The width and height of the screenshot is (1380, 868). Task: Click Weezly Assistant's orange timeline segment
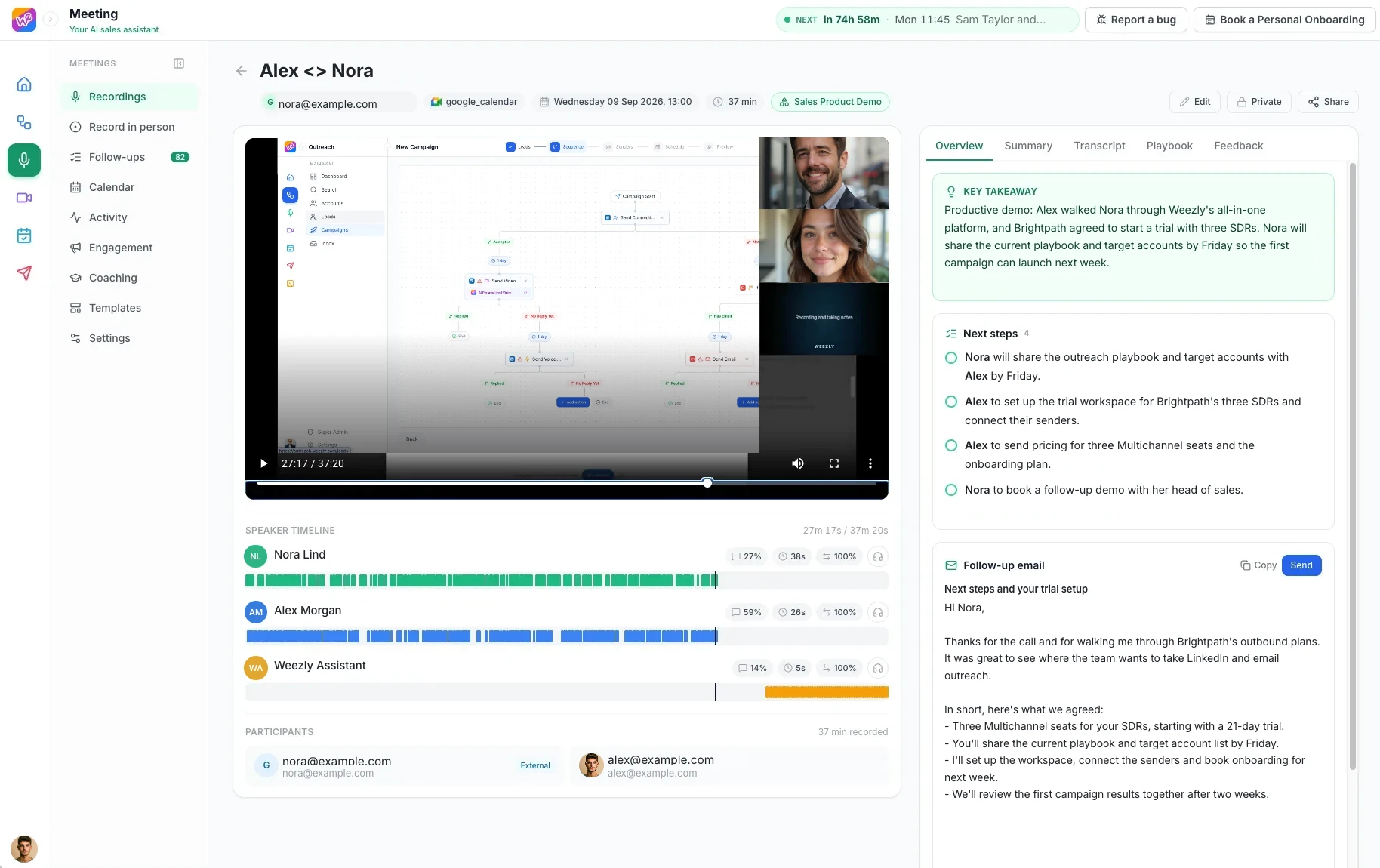coord(827,692)
